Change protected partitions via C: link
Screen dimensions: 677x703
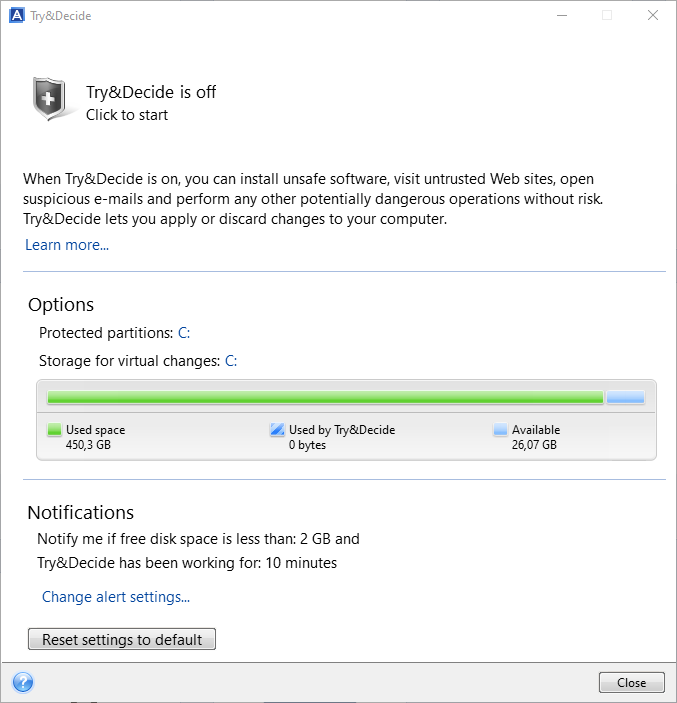184,333
